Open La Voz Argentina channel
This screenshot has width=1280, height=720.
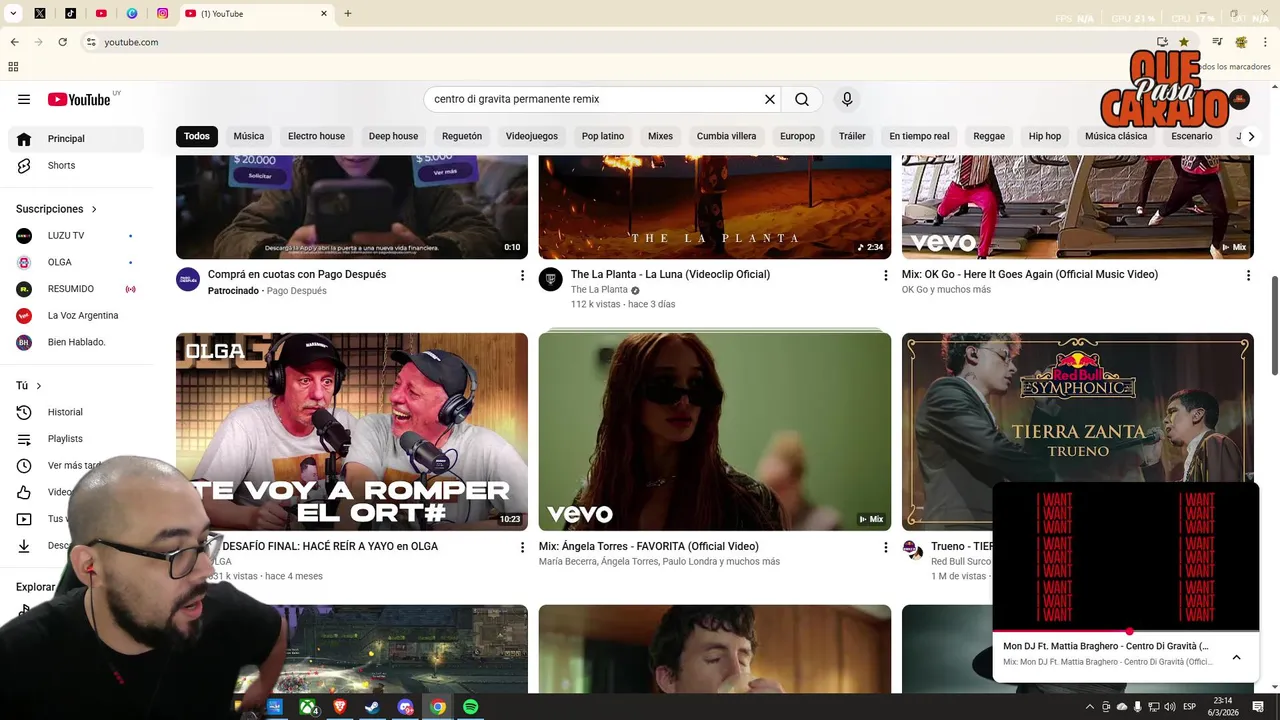[x=76, y=315]
